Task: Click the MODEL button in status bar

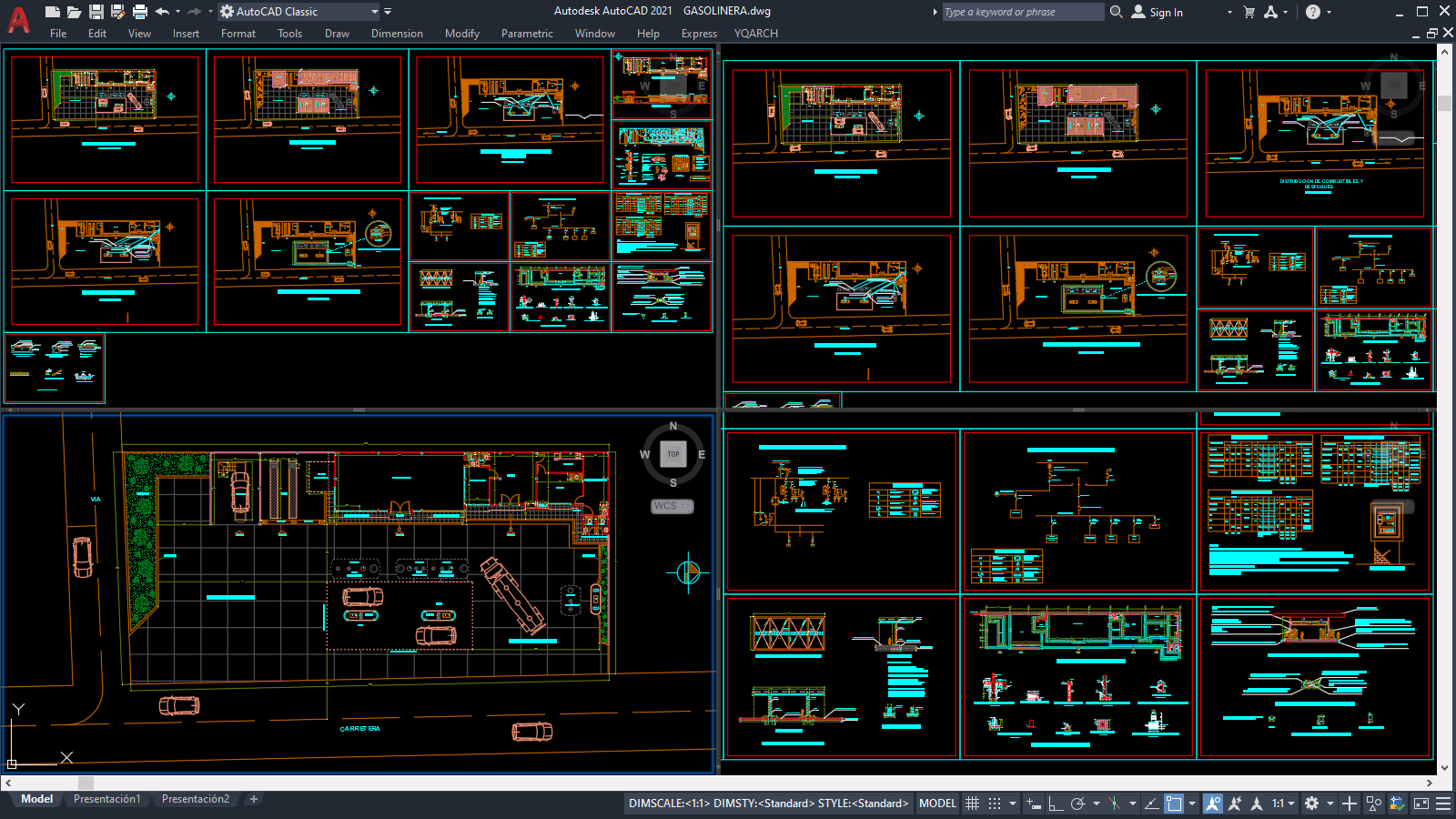Action: point(936,804)
